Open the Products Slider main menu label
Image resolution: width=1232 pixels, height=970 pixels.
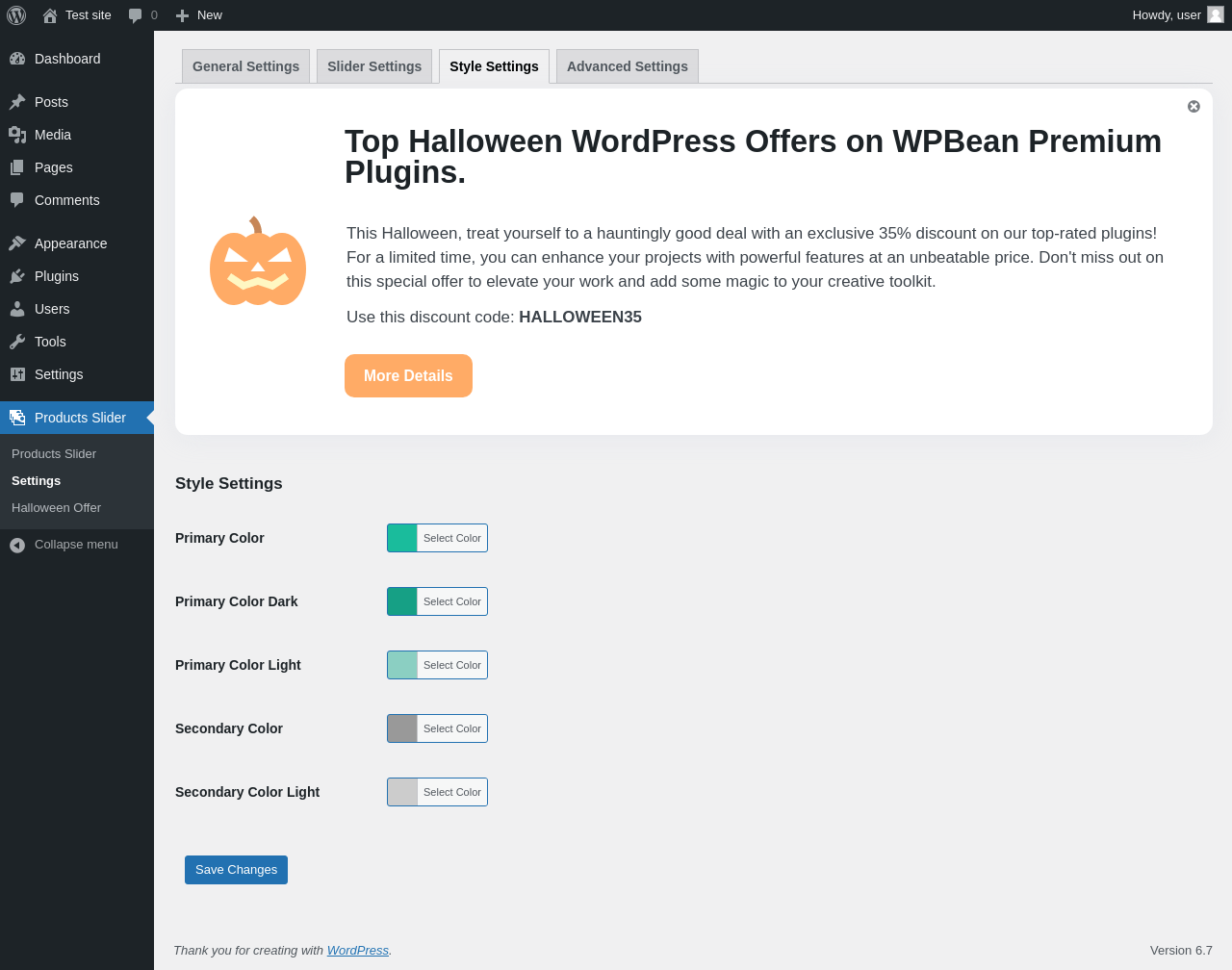click(80, 418)
